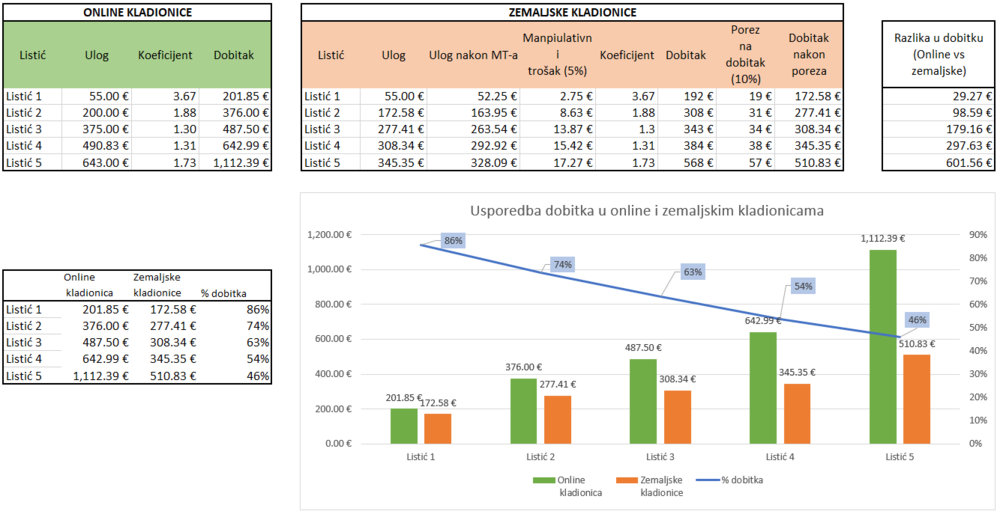Click the ONLINE KLADIONICE table title
This screenshot has height=514, width=1000.
tap(136, 12)
